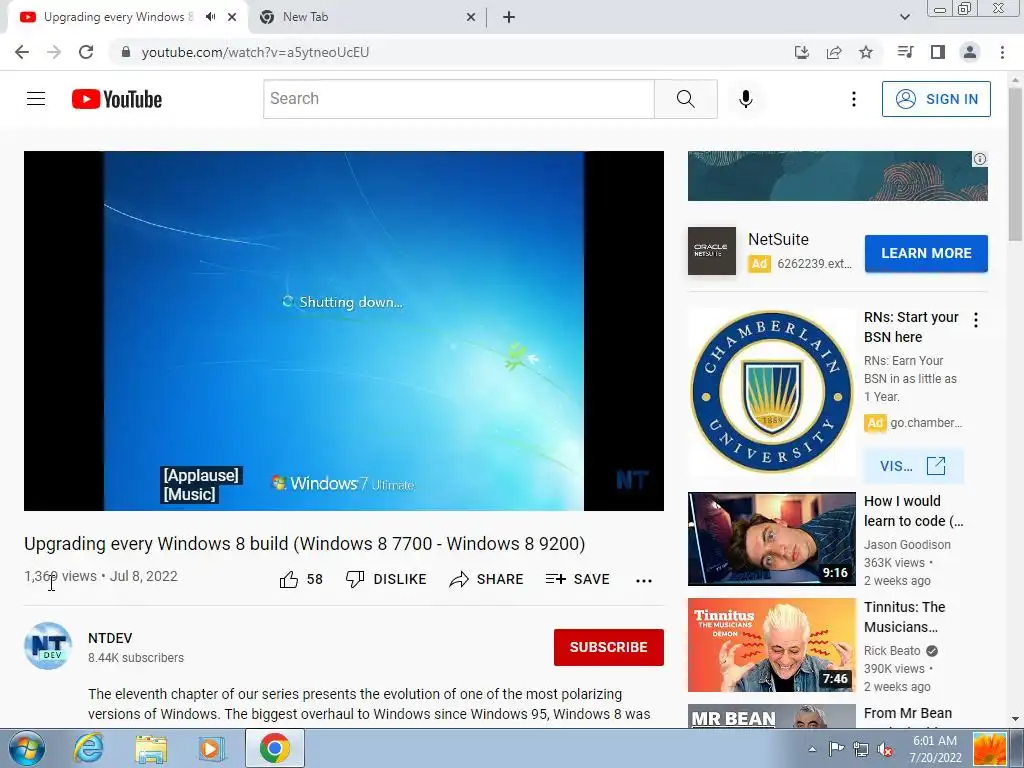Click the NTDEV channel name
This screenshot has height=768, width=1024.
110,638
